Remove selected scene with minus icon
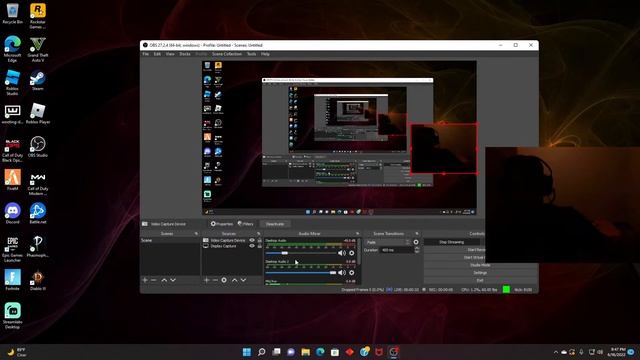 pyautogui.click(x=153, y=280)
